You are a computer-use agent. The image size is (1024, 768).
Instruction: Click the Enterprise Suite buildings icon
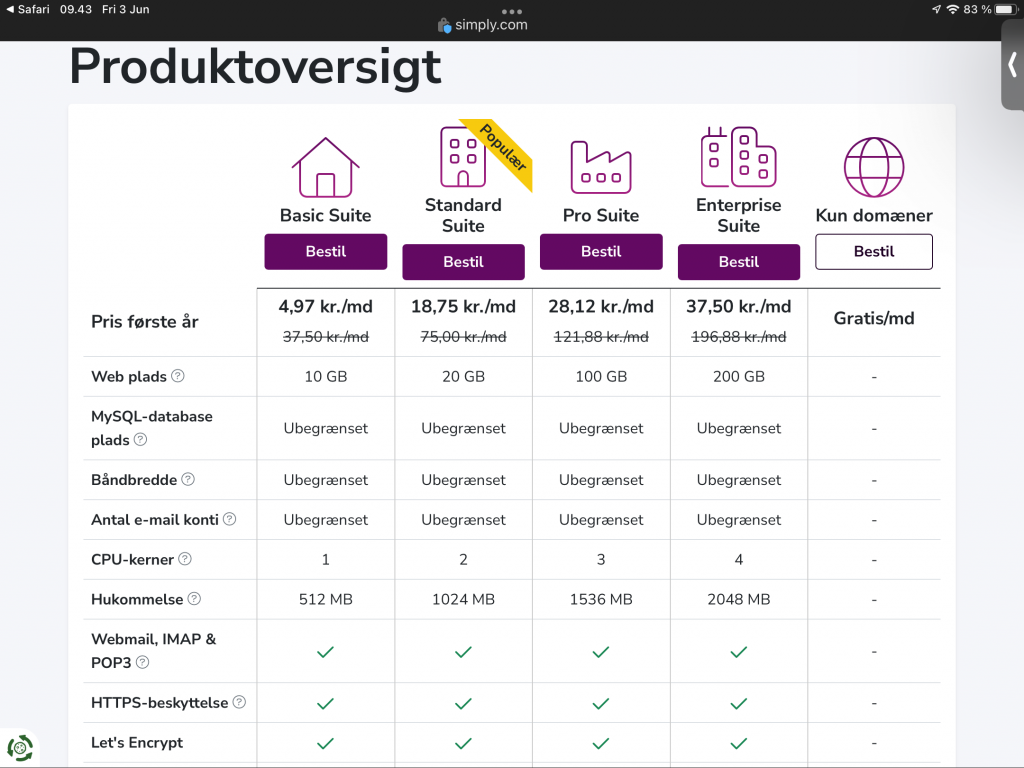click(738, 157)
